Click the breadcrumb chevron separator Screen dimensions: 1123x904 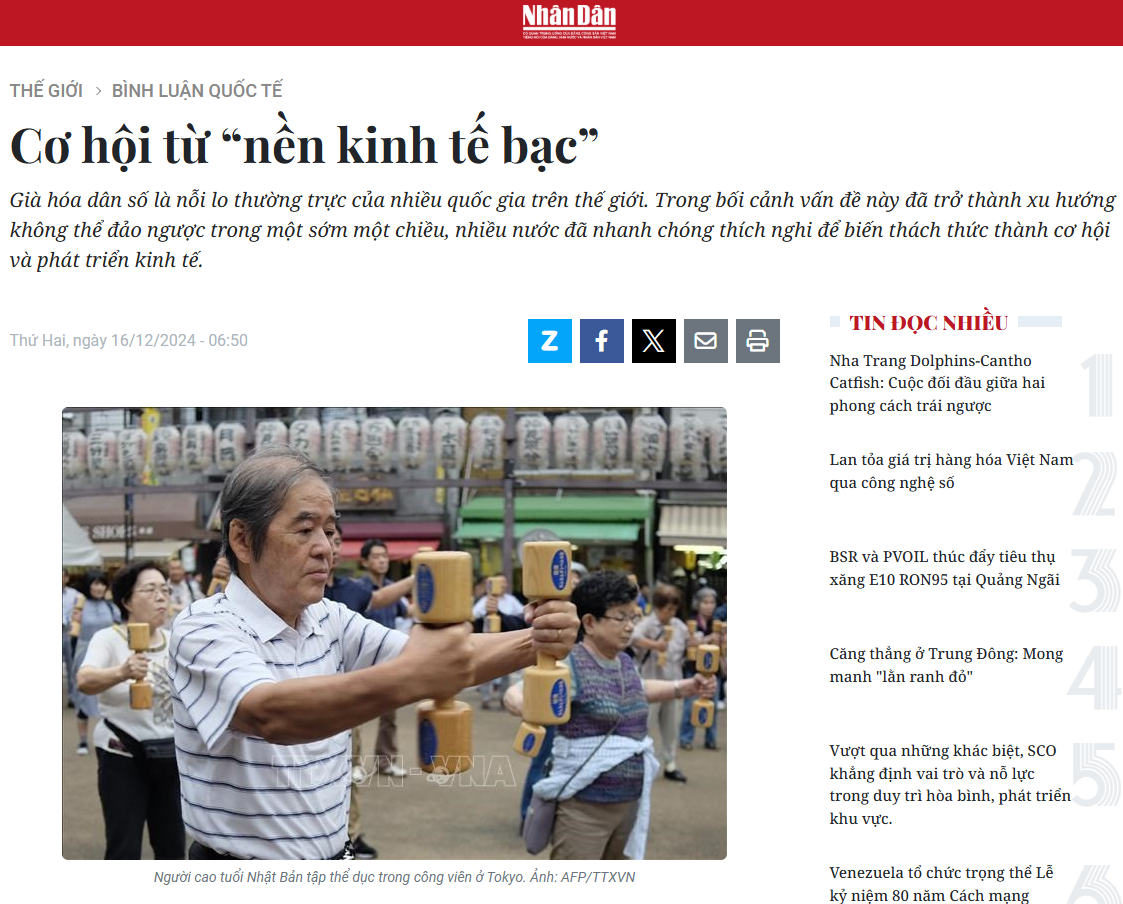point(97,91)
